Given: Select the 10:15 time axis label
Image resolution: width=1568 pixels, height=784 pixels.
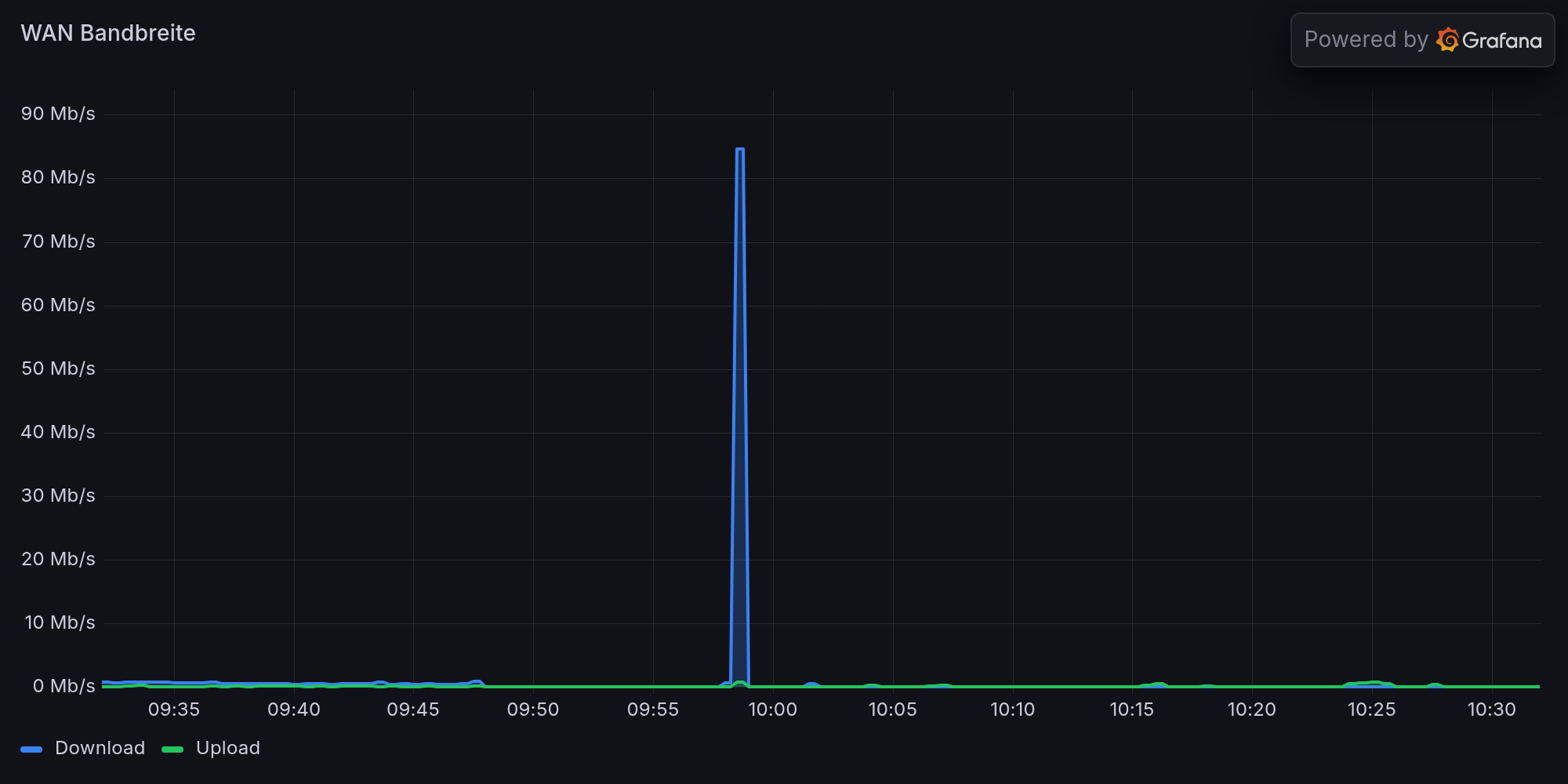Looking at the screenshot, I should 1131,710.
